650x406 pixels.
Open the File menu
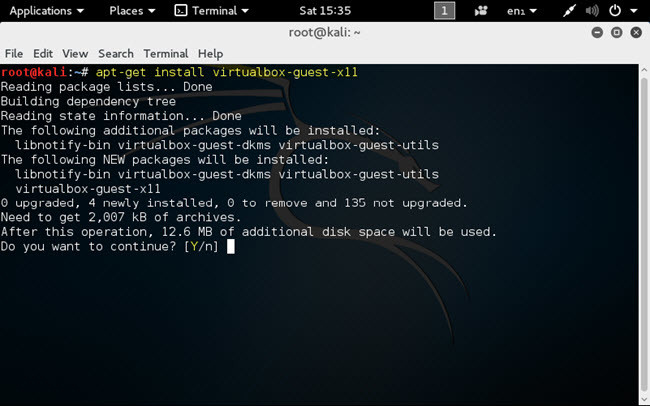point(14,54)
